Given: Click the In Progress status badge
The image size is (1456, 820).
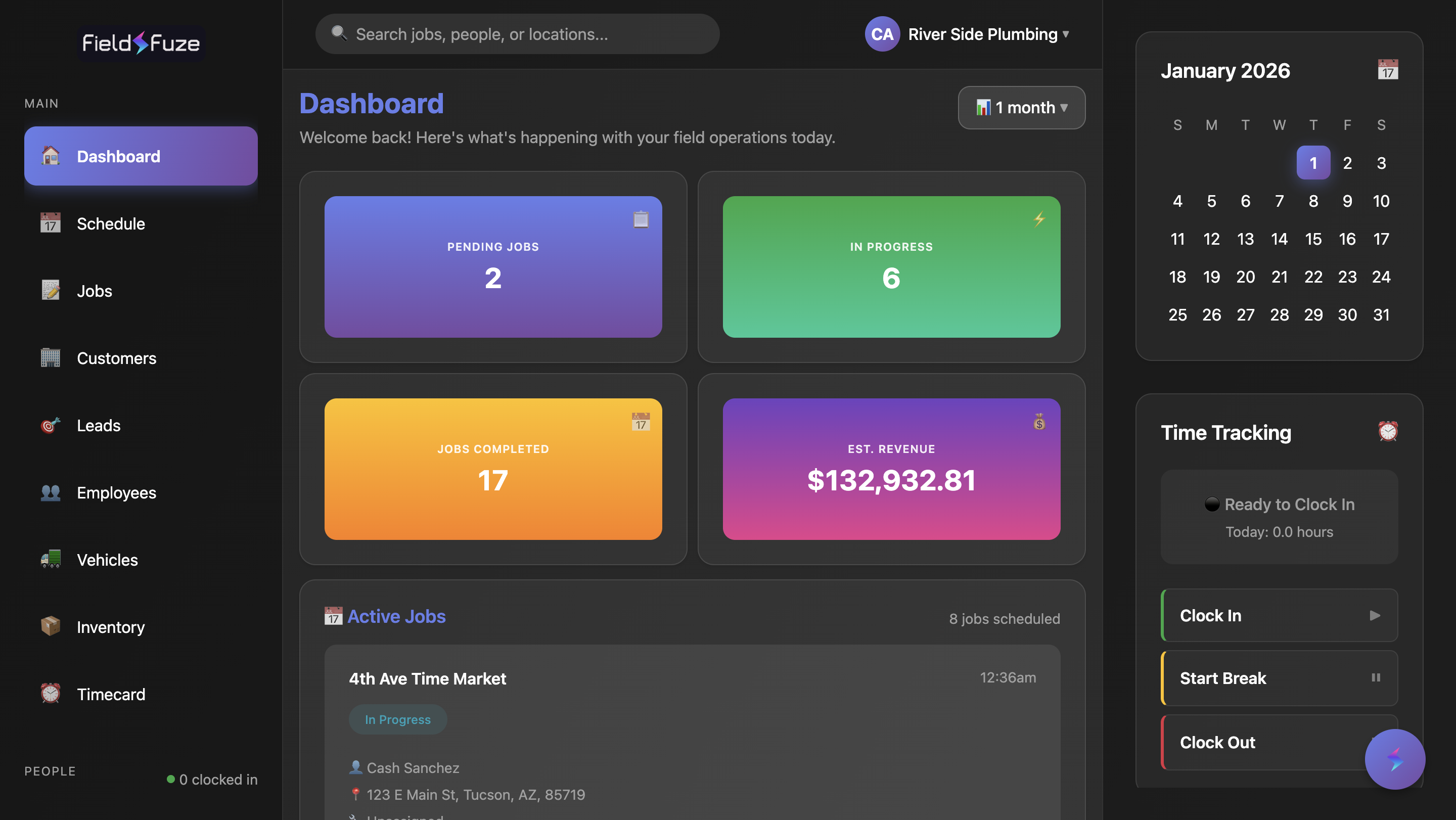Looking at the screenshot, I should point(397,719).
